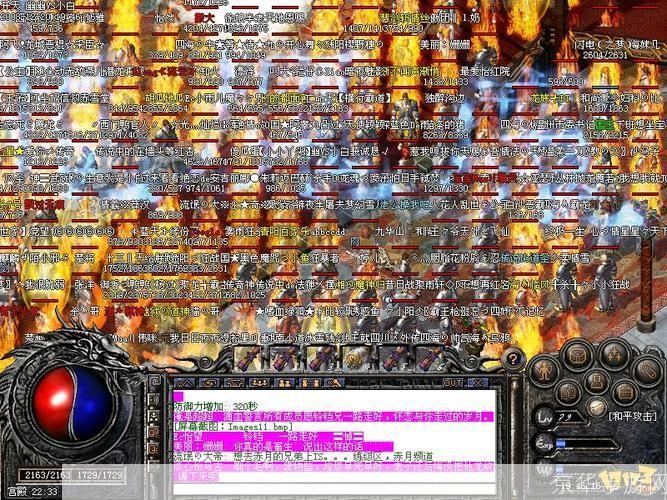Click the 宫殿 22:33 map location text
Viewport: 667px width, 500px height.
(32, 492)
